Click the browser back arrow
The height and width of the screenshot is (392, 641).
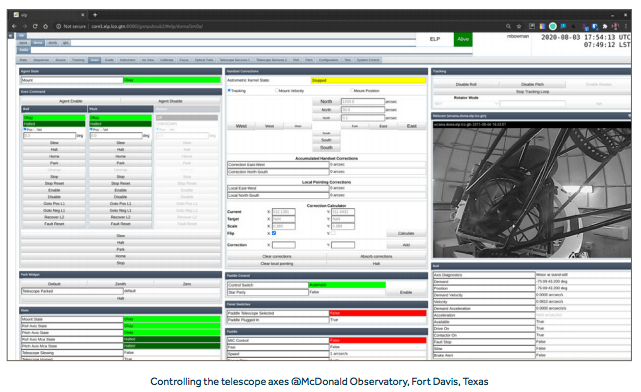14,26
